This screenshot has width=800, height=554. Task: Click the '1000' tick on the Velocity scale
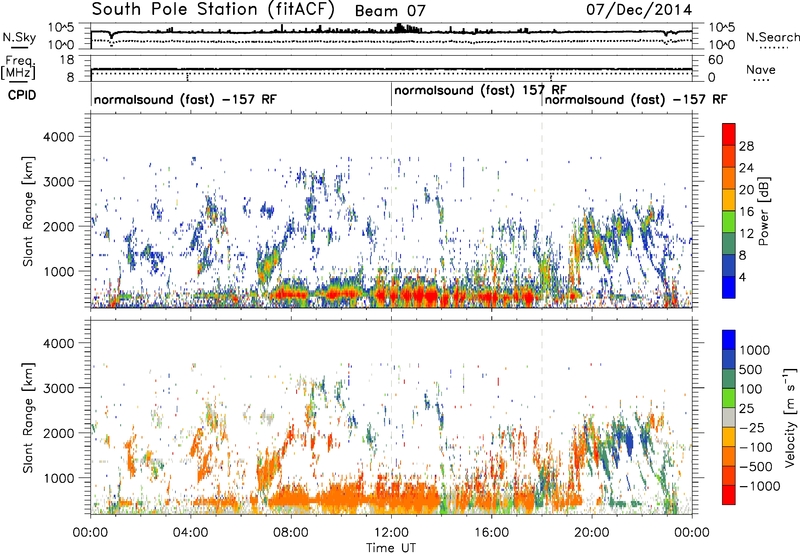point(754,350)
